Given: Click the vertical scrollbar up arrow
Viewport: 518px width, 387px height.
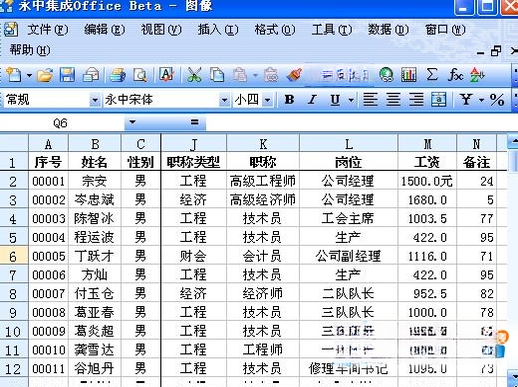Looking at the screenshot, I should coord(513,142).
